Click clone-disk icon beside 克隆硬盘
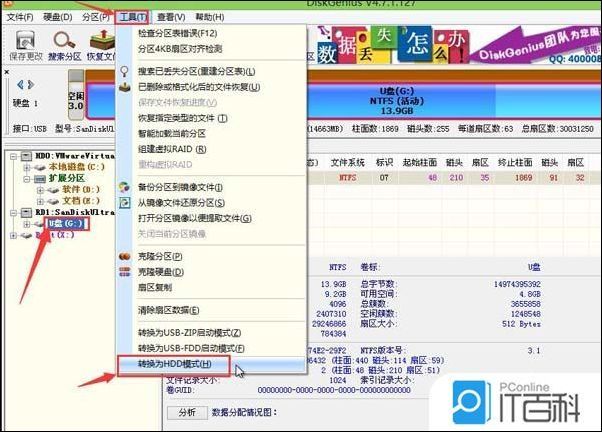This screenshot has height=432, width=602. point(124,272)
